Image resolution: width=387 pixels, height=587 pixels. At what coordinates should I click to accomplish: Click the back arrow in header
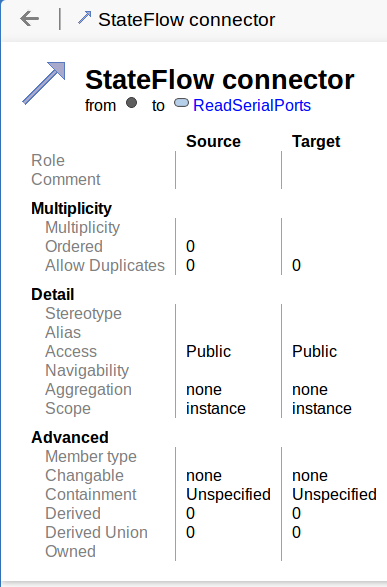(30, 19)
